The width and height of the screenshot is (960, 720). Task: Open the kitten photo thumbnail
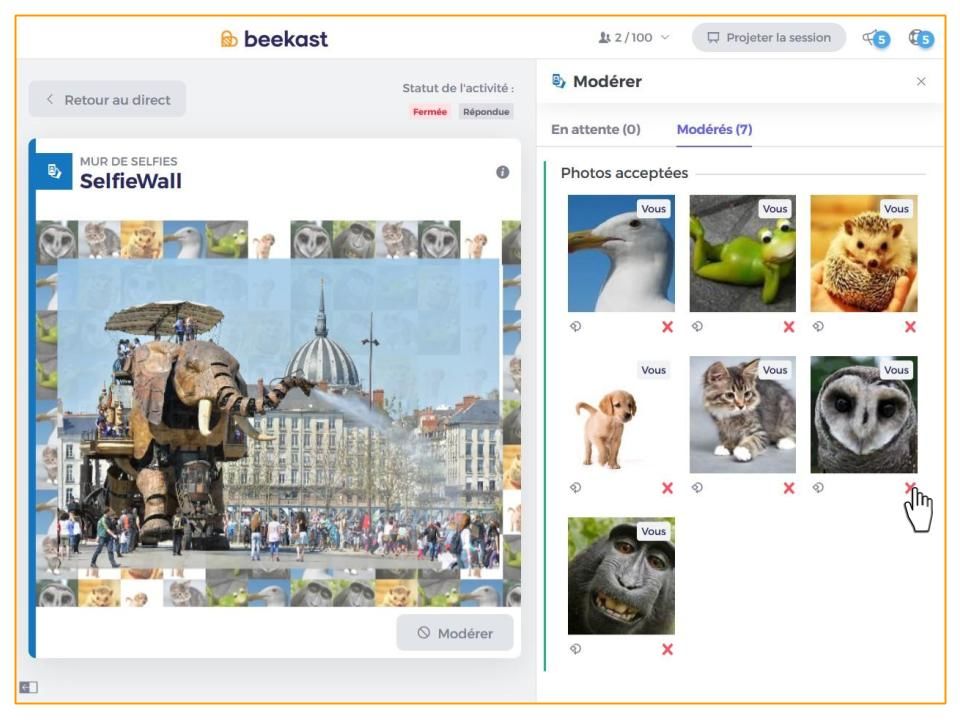point(743,414)
